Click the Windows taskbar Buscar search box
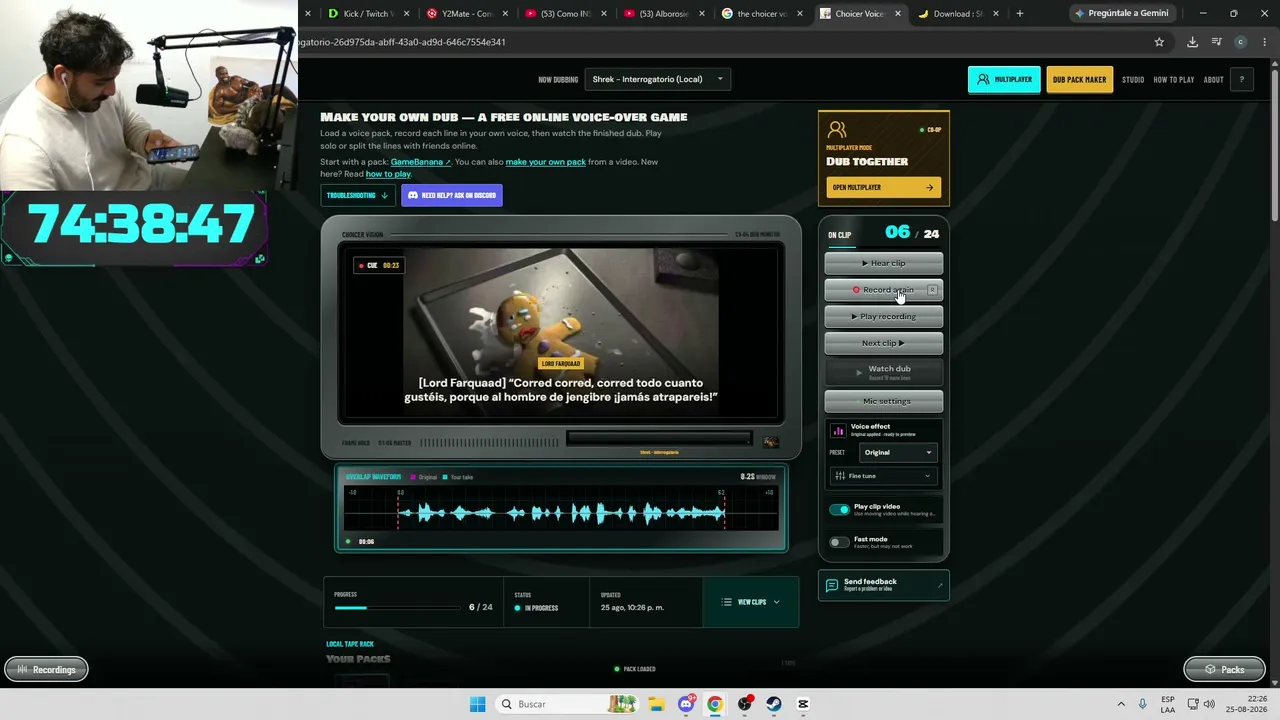Viewport: 1280px width, 720px height. point(566,704)
